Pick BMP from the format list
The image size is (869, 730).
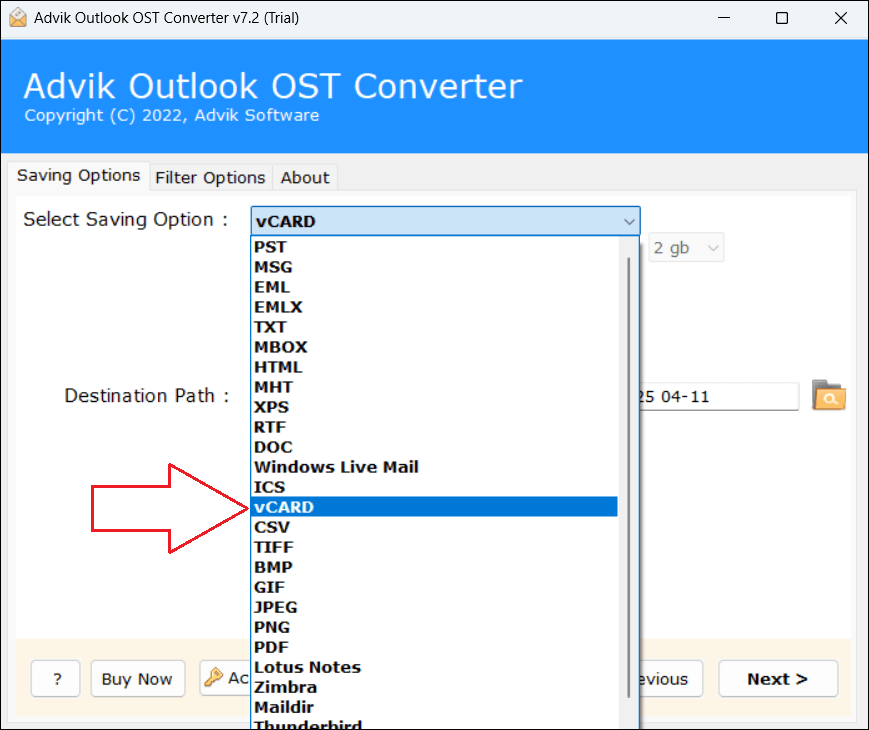[x=435, y=567]
